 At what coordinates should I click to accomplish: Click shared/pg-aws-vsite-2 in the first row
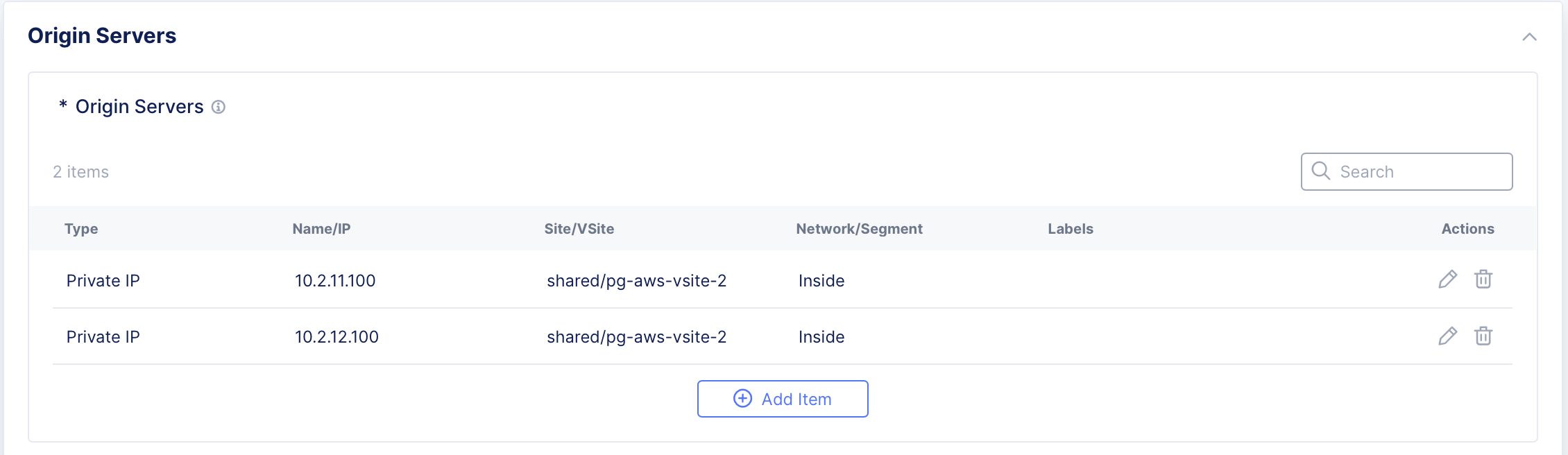click(x=636, y=281)
